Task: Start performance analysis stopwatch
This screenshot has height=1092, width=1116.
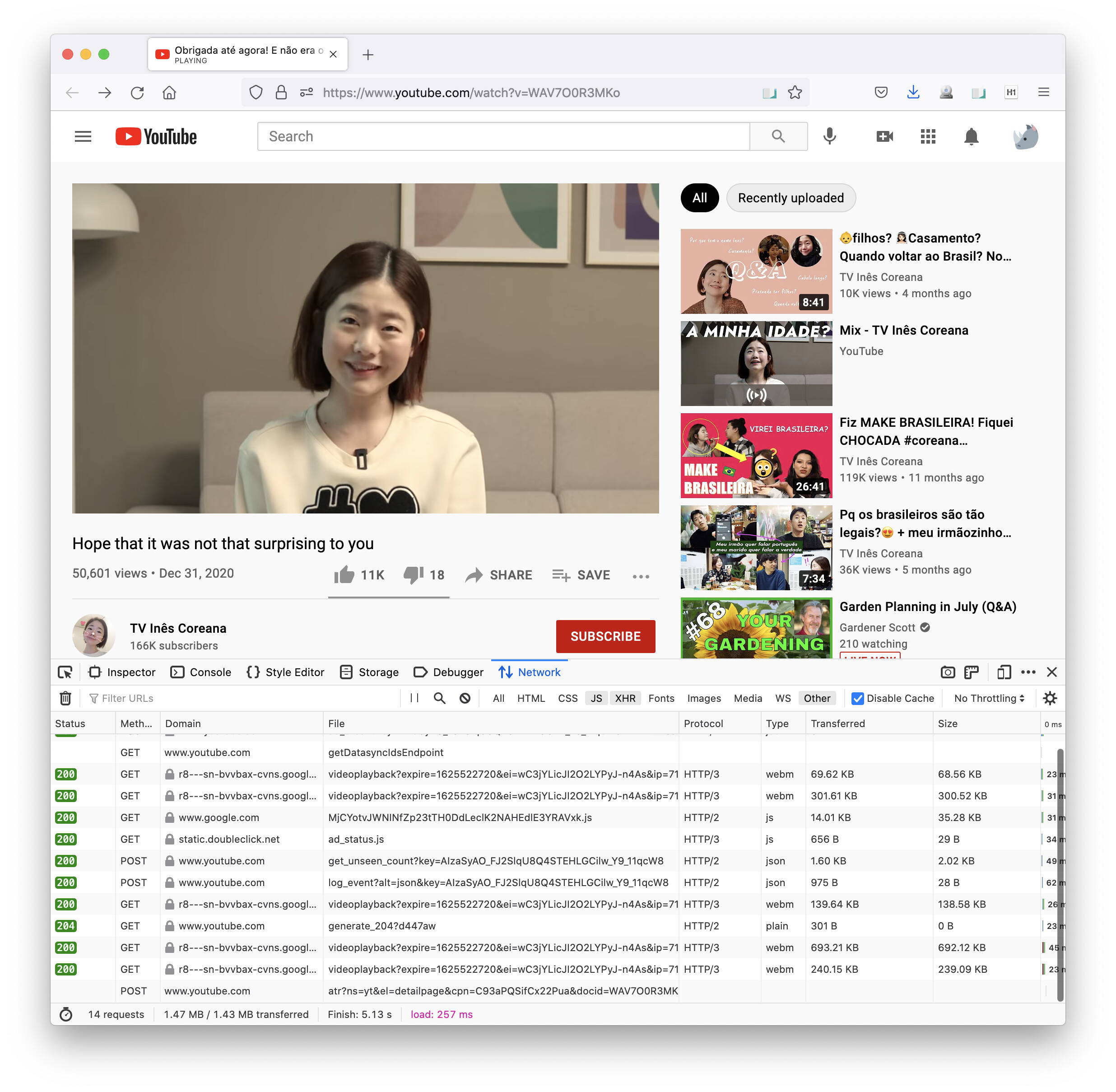Action: tap(66, 1015)
